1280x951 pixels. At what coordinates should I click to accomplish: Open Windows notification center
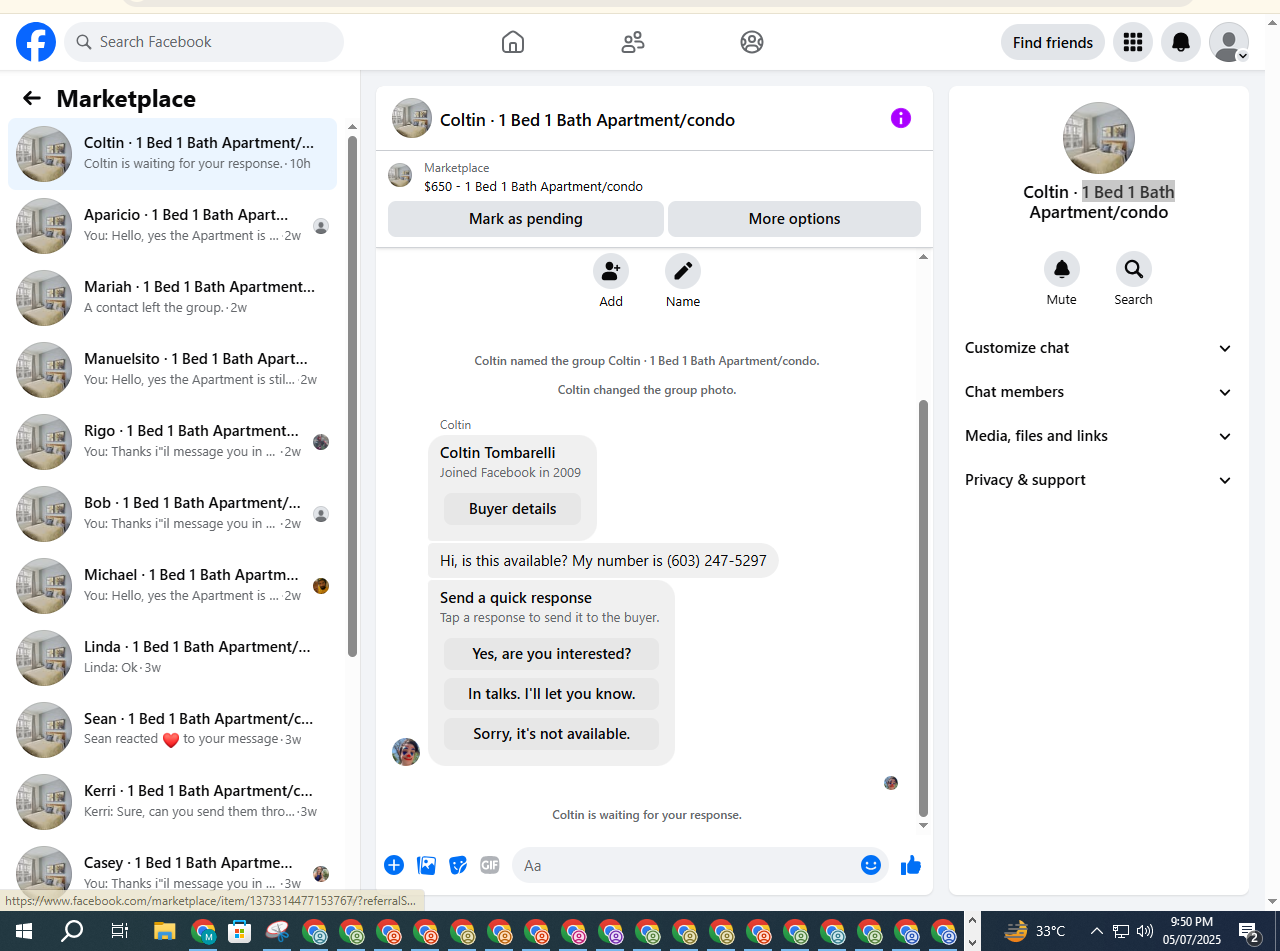point(1250,932)
